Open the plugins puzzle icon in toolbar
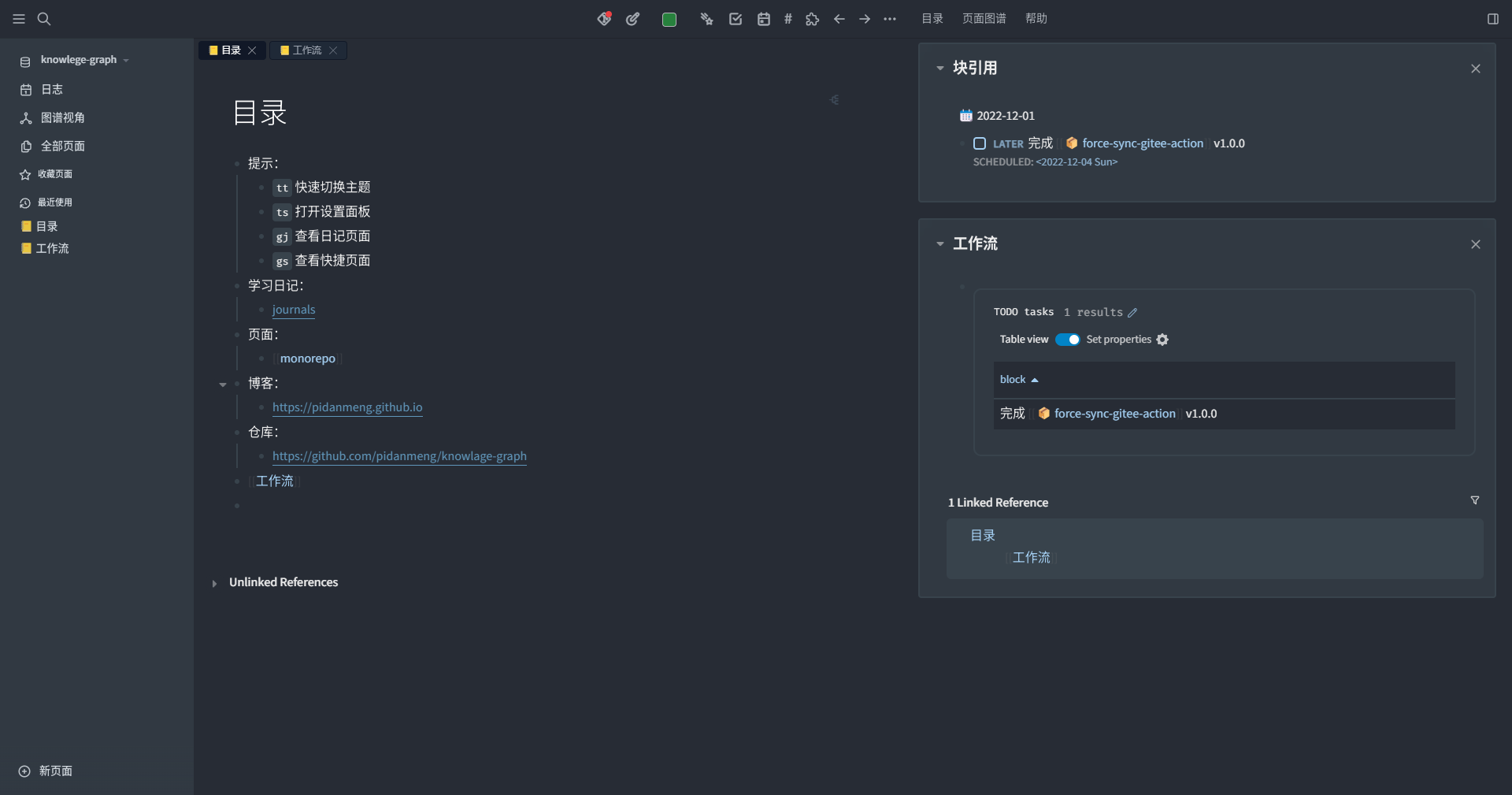1512x795 pixels. pos(812,19)
